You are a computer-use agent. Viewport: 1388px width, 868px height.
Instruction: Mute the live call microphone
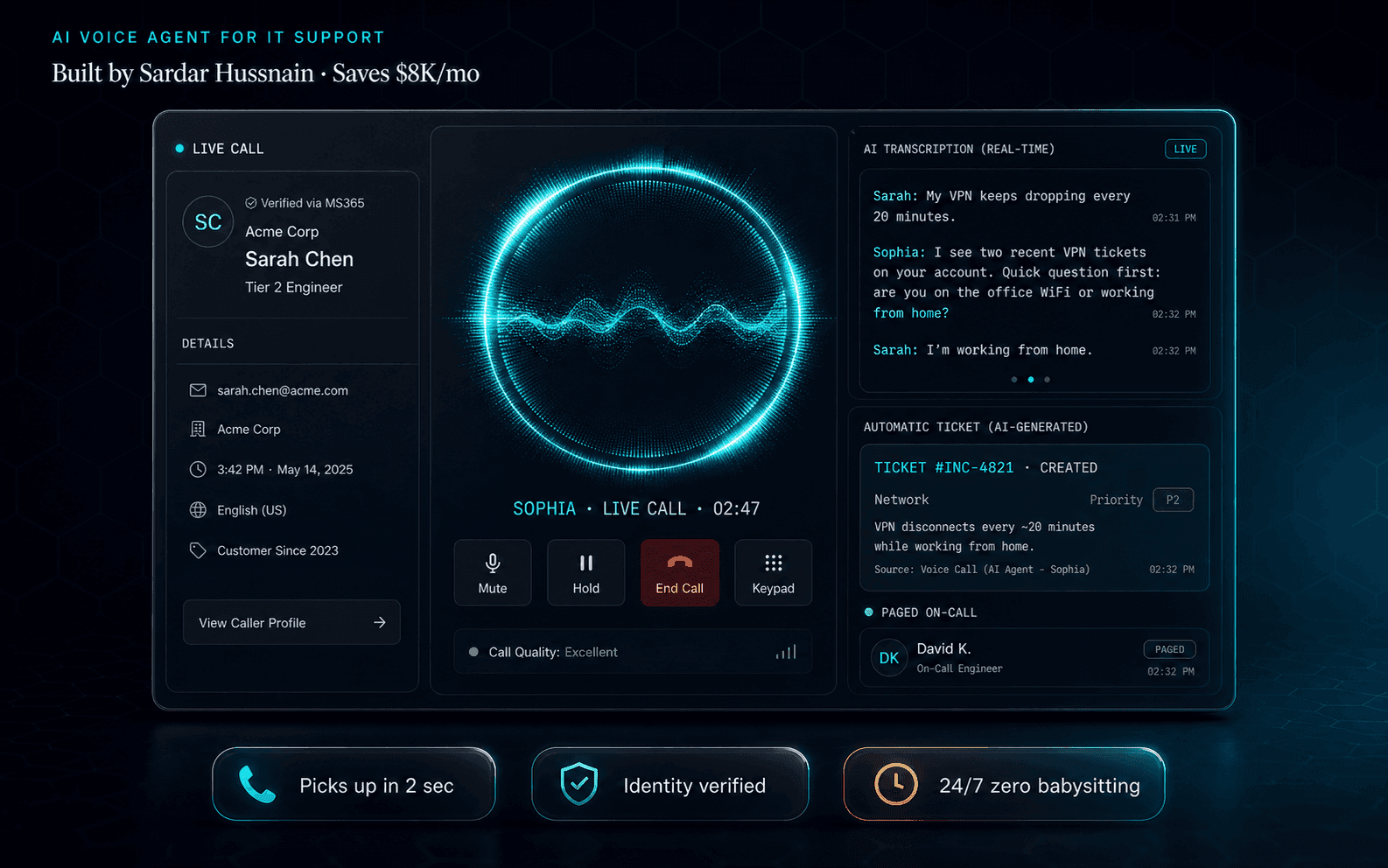(x=493, y=573)
